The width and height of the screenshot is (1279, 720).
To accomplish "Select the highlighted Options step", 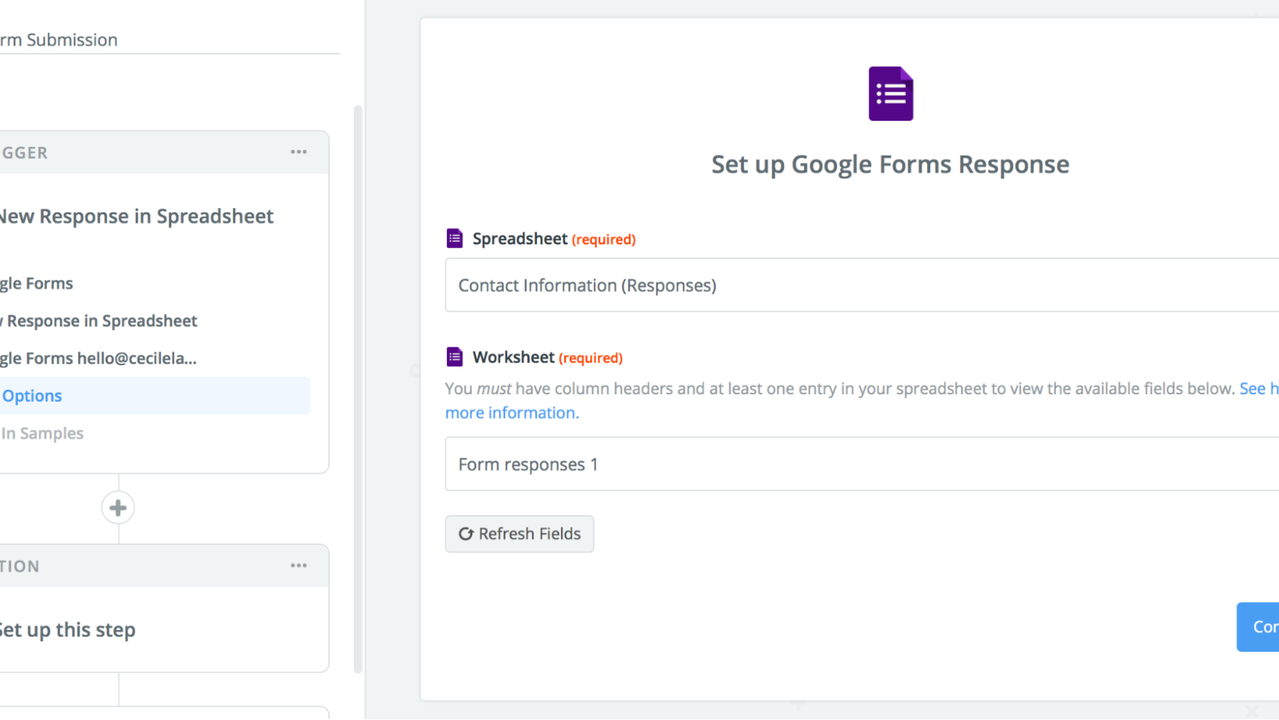I will (x=32, y=396).
